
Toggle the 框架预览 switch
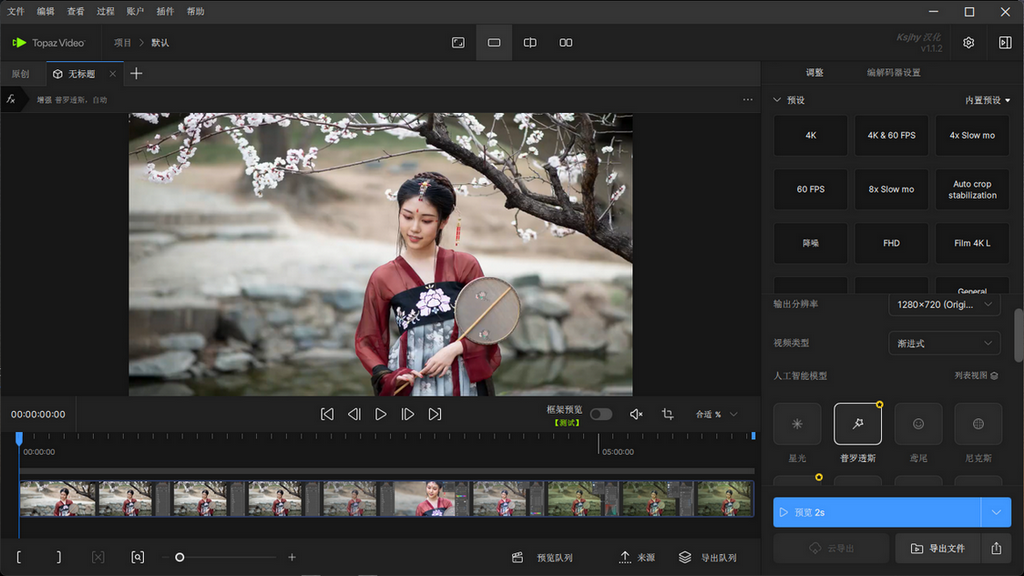pyautogui.click(x=600, y=414)
